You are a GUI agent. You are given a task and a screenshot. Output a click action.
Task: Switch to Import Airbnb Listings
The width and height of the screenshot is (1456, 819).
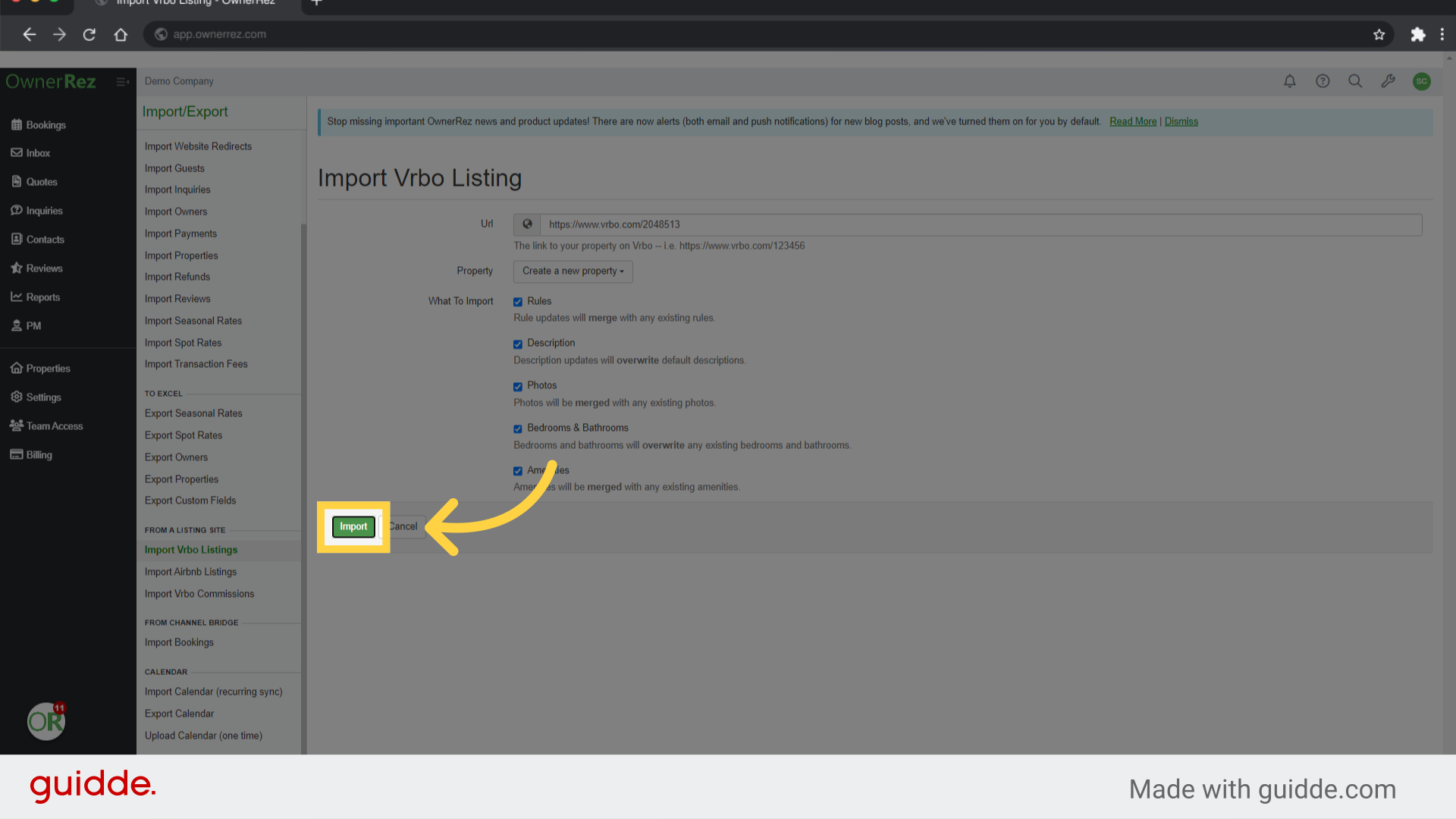click(x=190, y=571)
